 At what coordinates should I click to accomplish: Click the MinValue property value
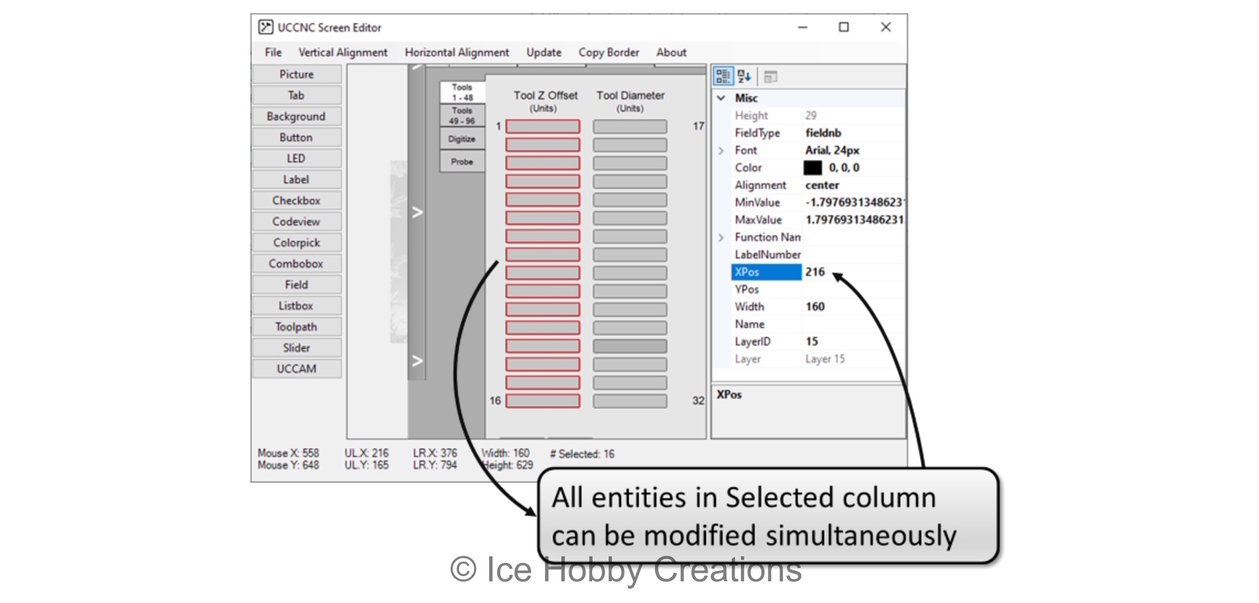[854, 202]
